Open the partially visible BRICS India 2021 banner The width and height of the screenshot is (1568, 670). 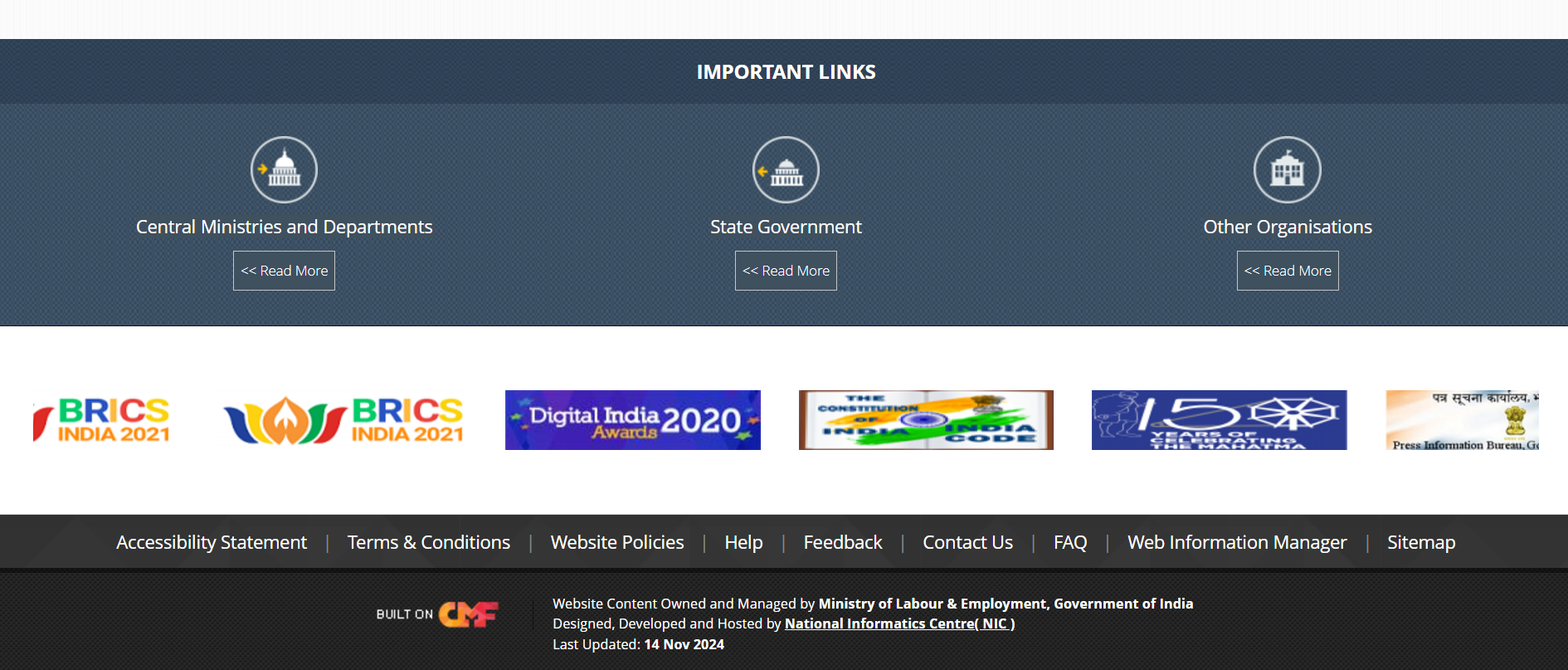102,420
